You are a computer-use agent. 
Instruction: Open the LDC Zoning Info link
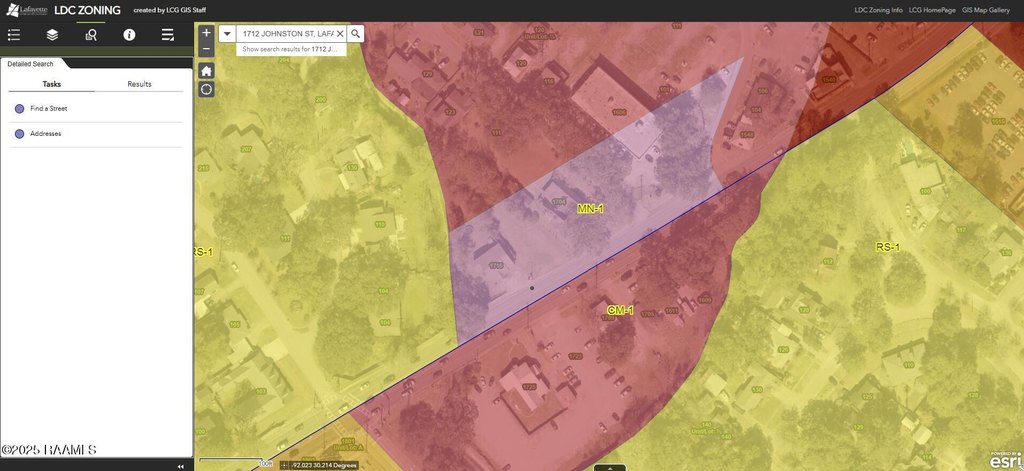tap(878, 9)
